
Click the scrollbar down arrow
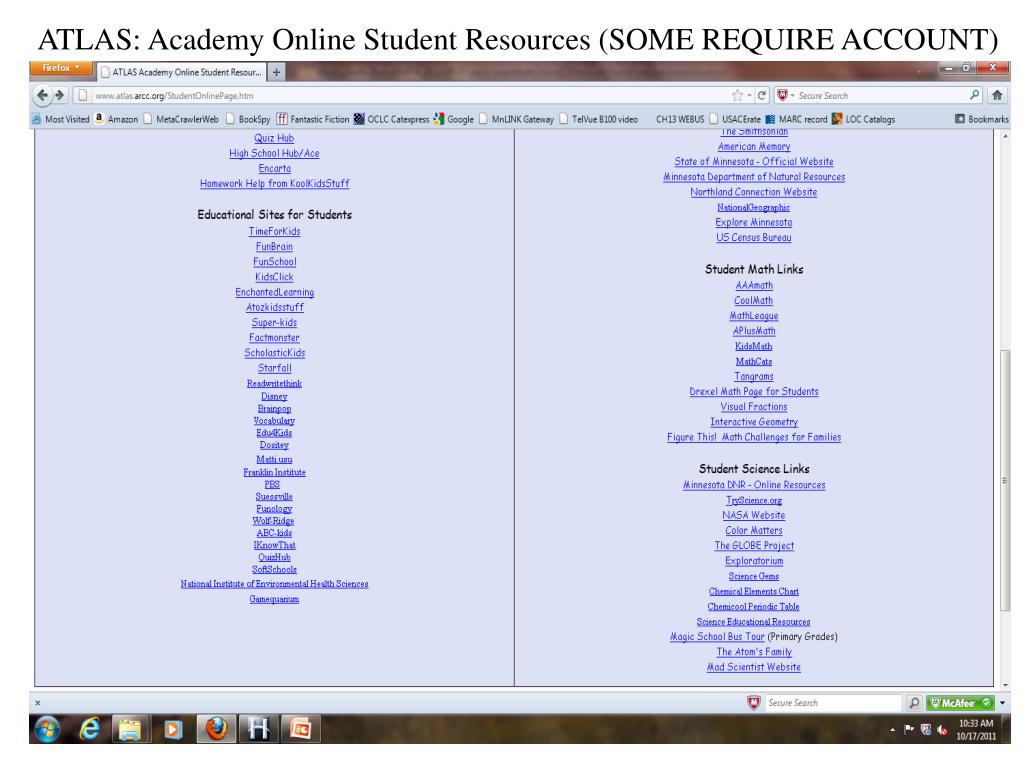tap(1005, 685)
